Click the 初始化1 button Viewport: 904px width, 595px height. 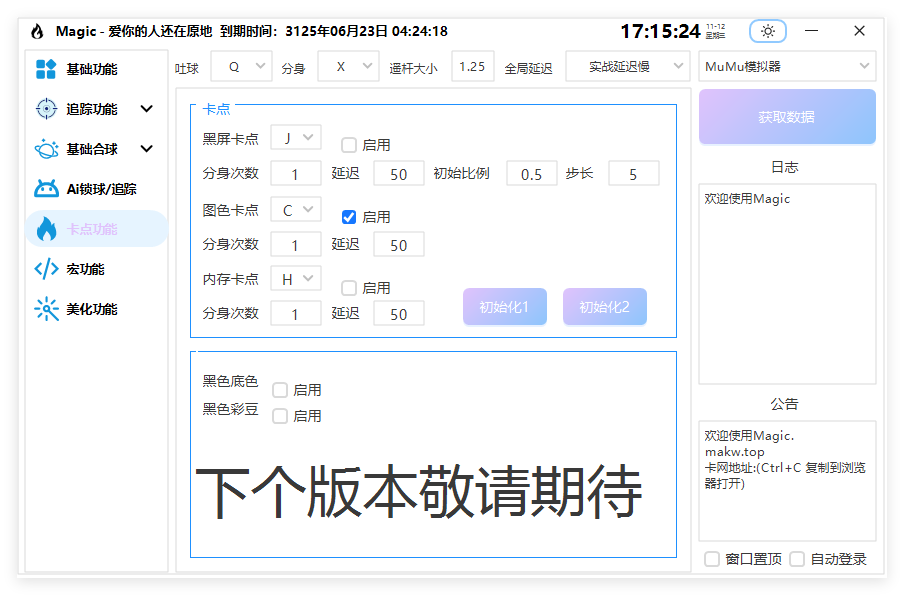click(x=504, y=306)
